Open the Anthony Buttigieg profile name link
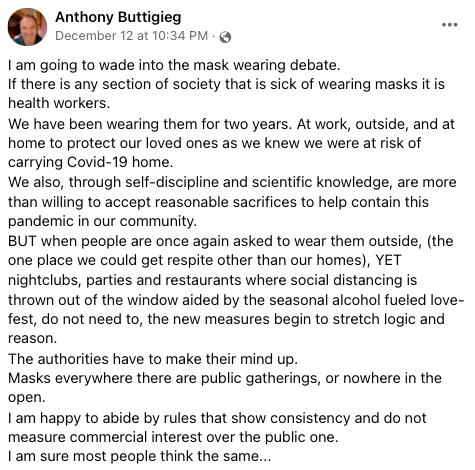This screenshot has width=475, height=470. [118, 17]
